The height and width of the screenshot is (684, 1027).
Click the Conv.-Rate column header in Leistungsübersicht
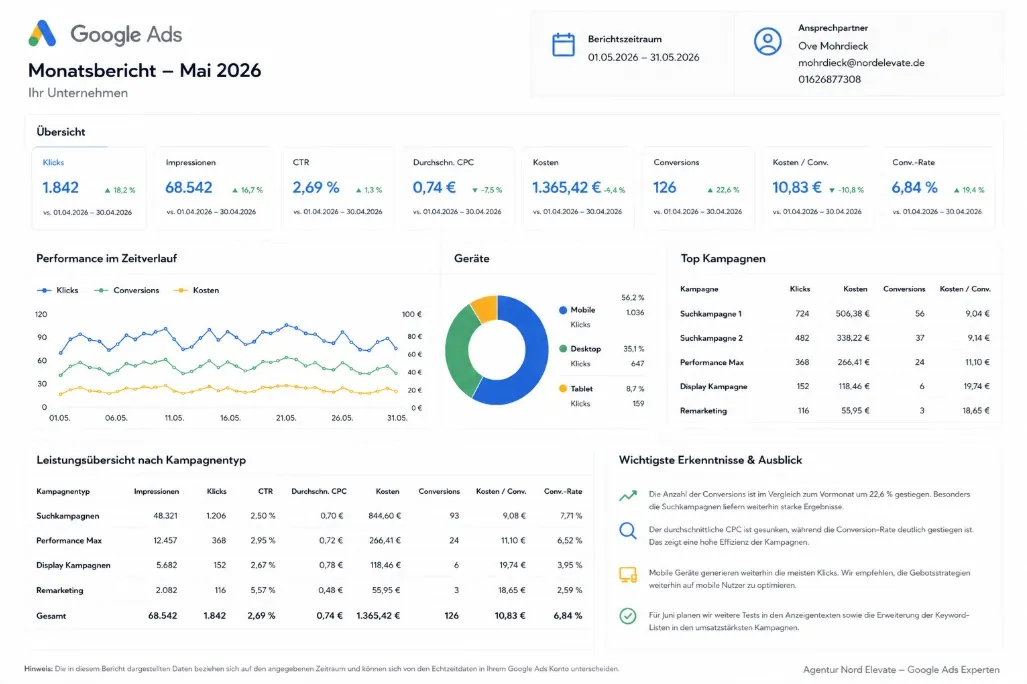pyautogui.click(x=563, y=491)
